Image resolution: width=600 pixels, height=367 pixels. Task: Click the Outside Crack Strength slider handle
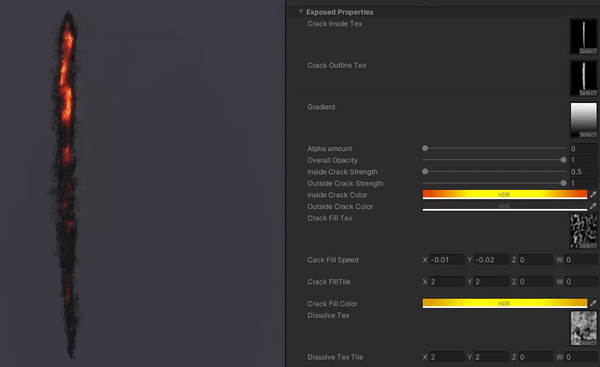coord(563,183)
